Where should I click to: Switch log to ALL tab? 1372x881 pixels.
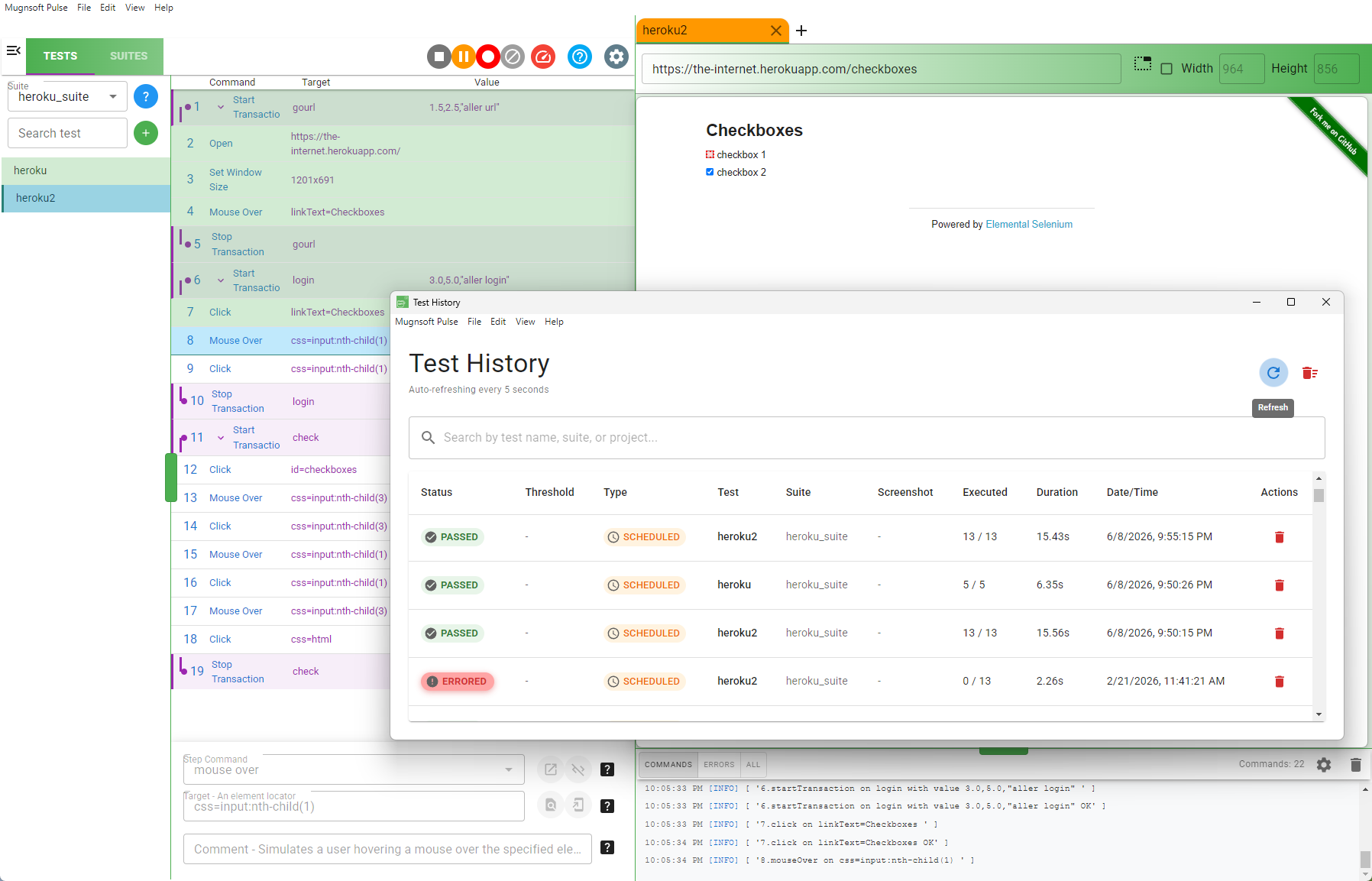coord(753,764)
